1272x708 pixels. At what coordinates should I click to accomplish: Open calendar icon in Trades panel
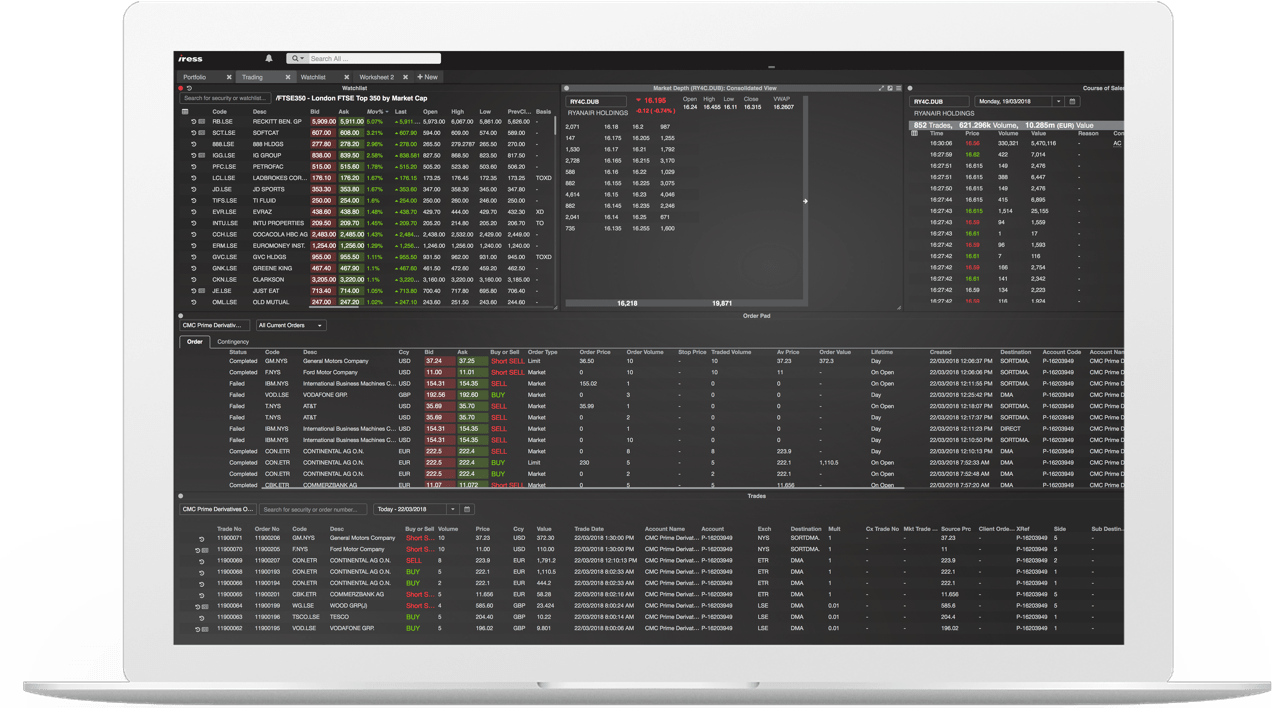[467, 509]
